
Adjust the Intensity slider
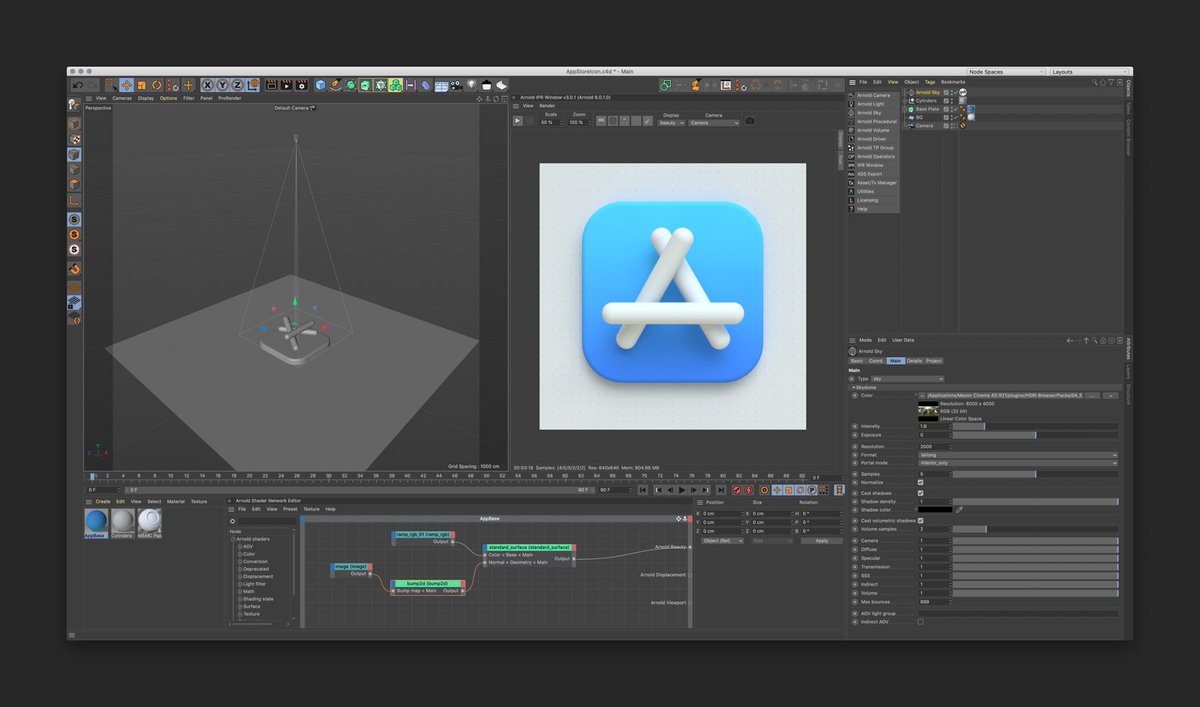point(1036,426)
